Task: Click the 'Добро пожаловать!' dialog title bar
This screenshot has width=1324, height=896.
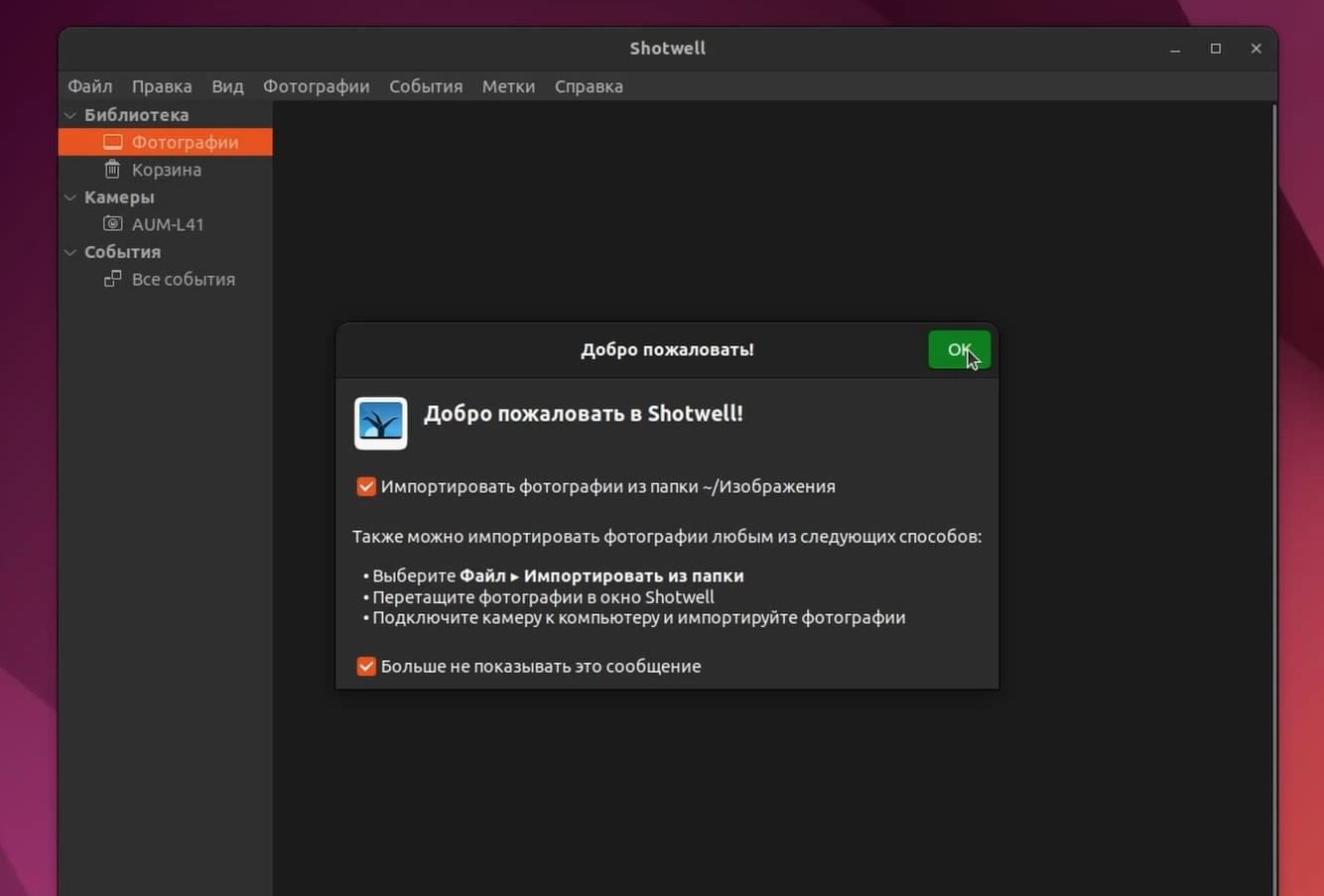Action: click(667, 349)
